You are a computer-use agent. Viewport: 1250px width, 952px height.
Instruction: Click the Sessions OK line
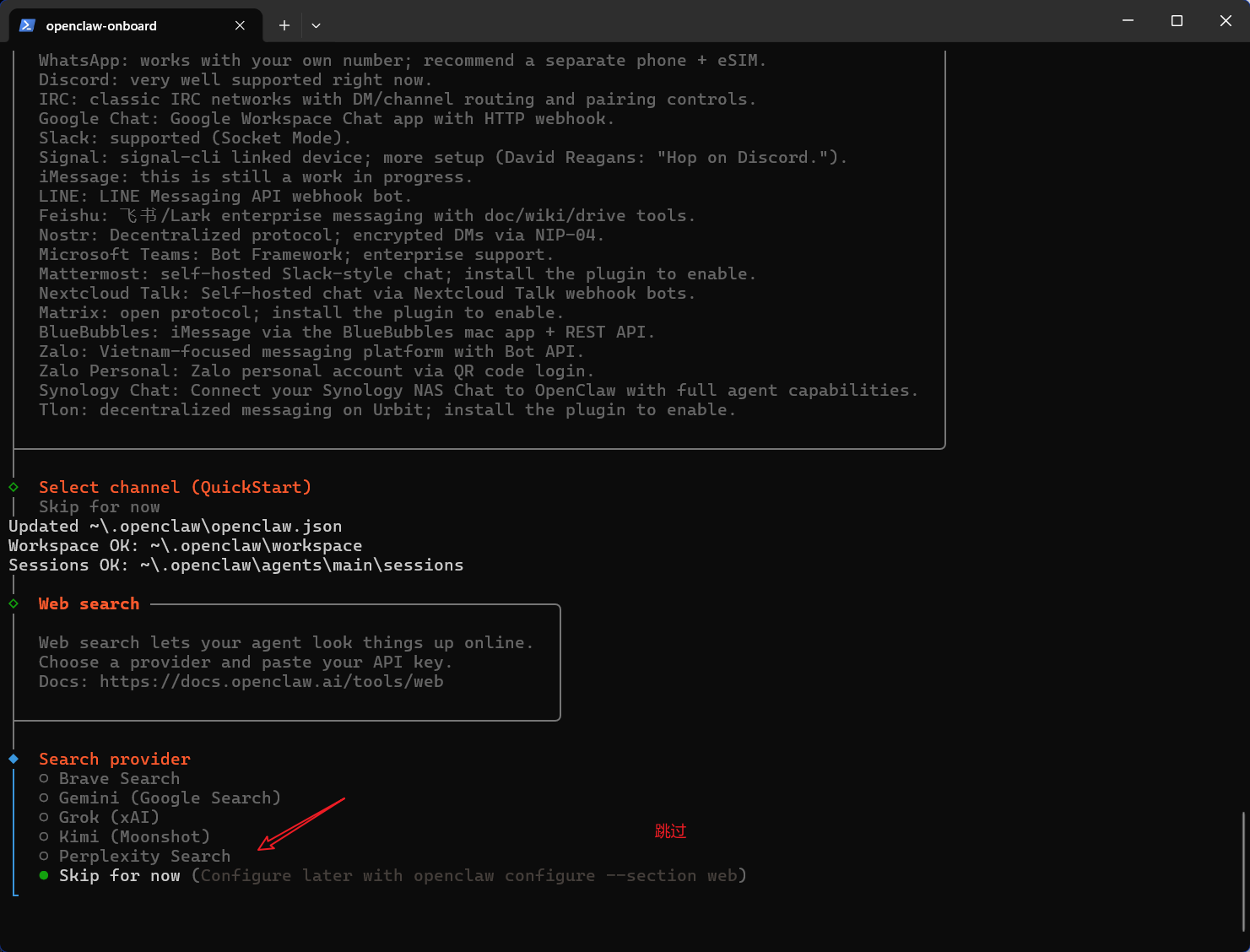(236, 565)
